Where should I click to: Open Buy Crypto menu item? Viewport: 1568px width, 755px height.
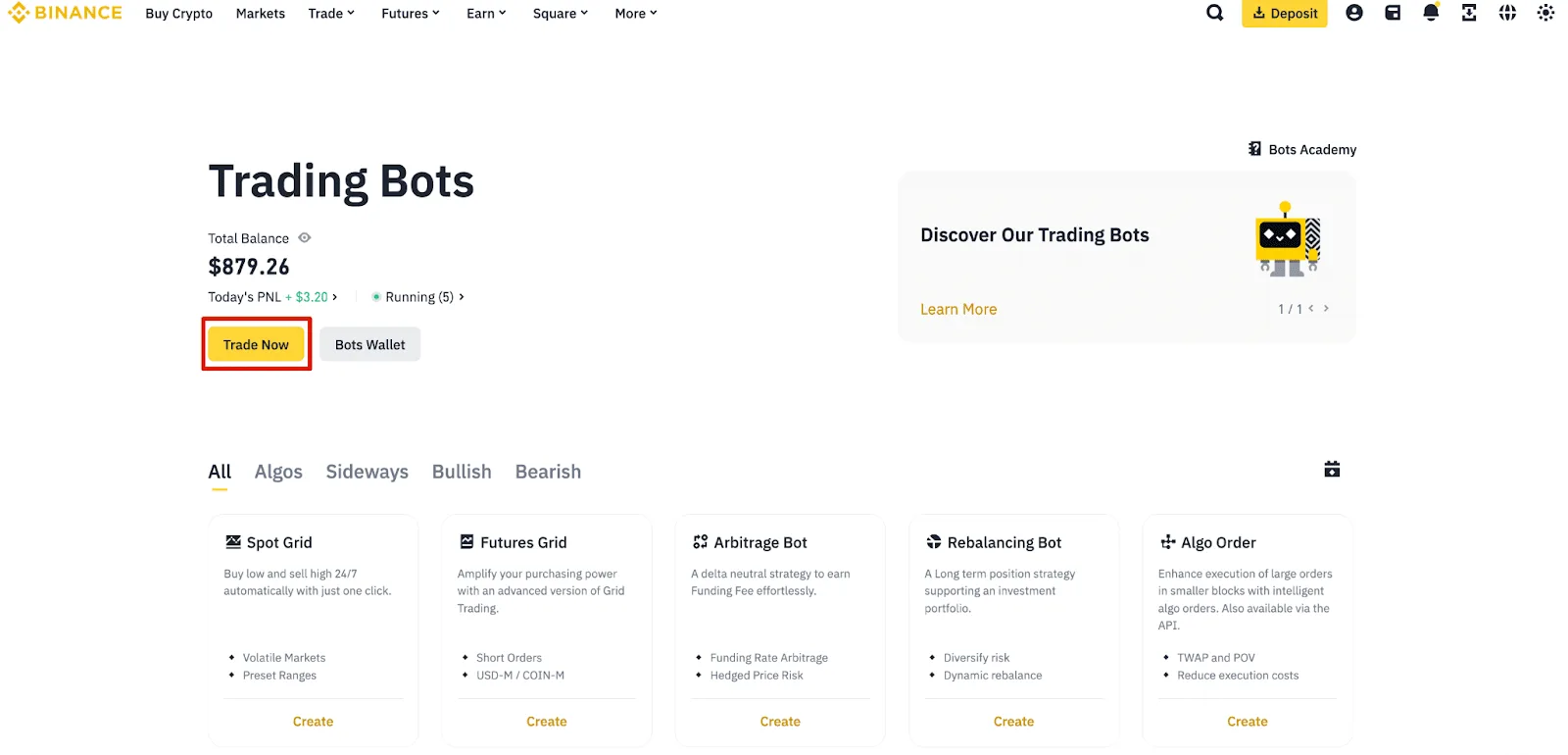178,14
